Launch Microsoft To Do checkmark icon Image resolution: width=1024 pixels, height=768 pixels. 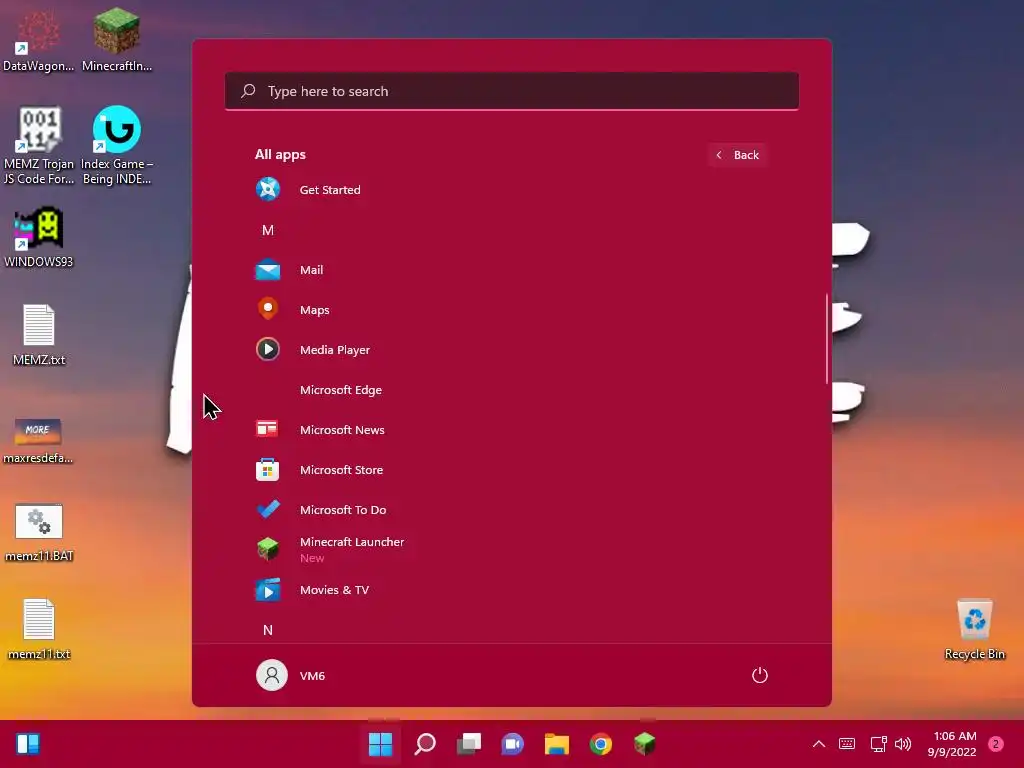[268, 509]
